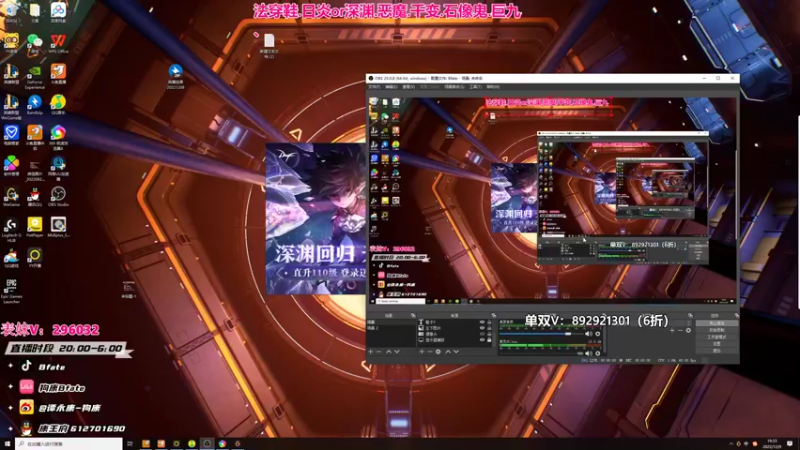
Task: Open the Bandizip desktop shortcut
Action: click(x=34, y=105)
